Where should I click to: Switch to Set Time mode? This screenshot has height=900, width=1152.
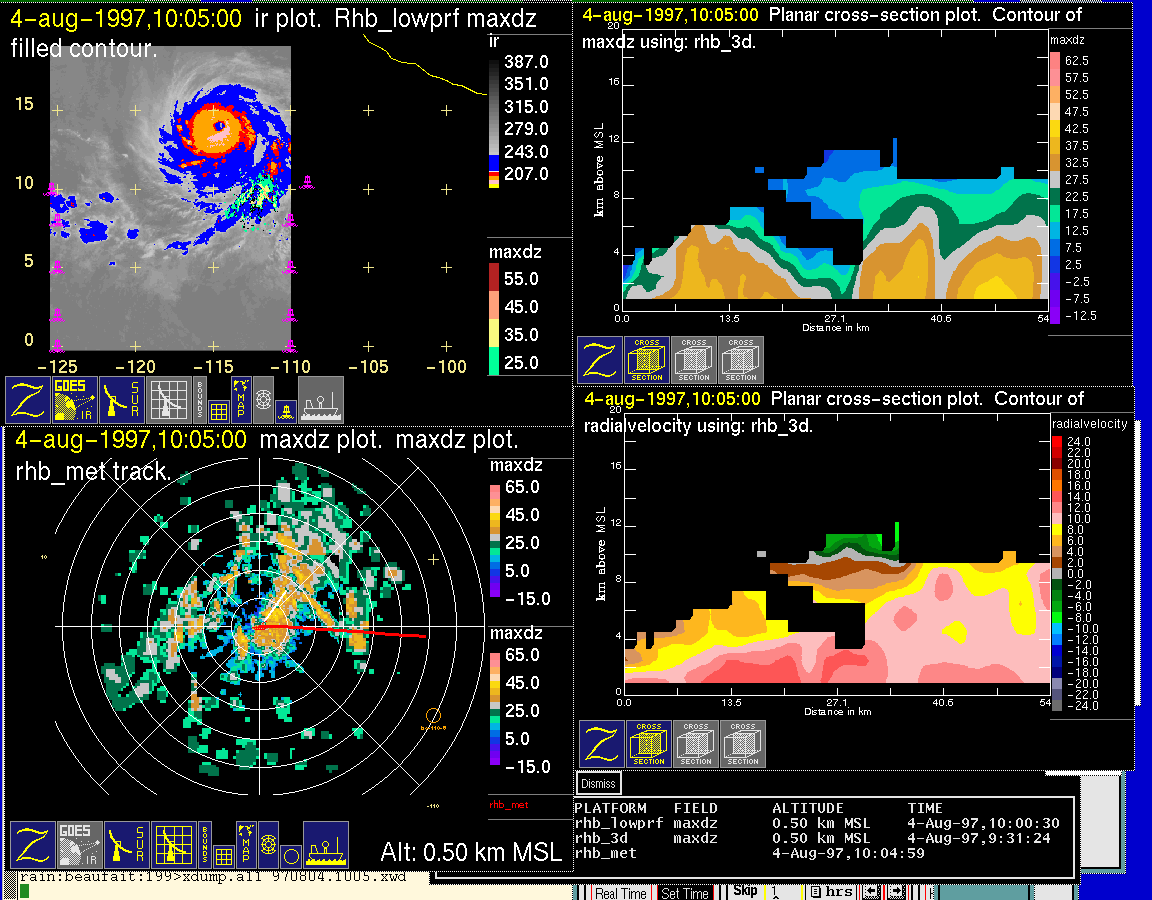685,893
